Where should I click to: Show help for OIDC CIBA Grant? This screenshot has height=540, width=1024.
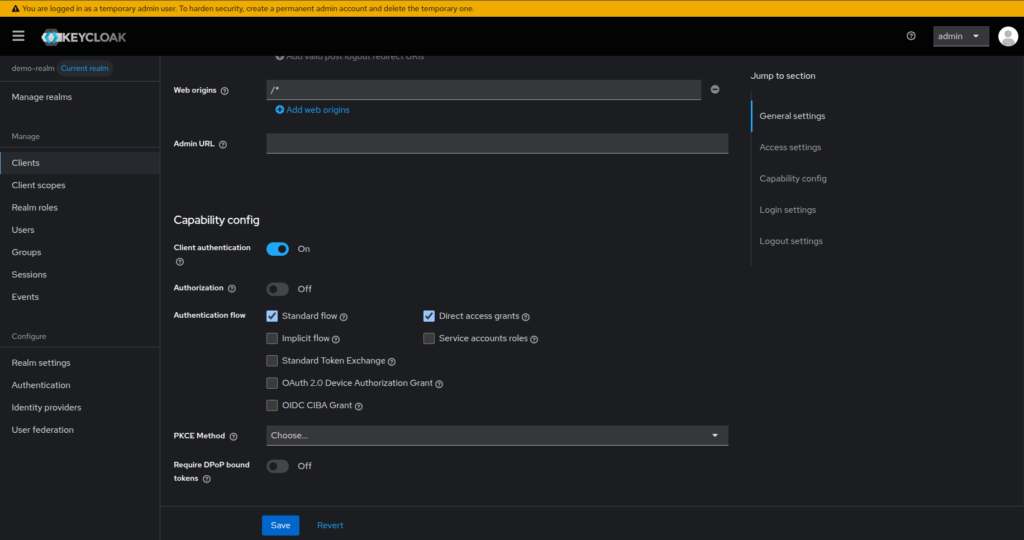point(359,406)
